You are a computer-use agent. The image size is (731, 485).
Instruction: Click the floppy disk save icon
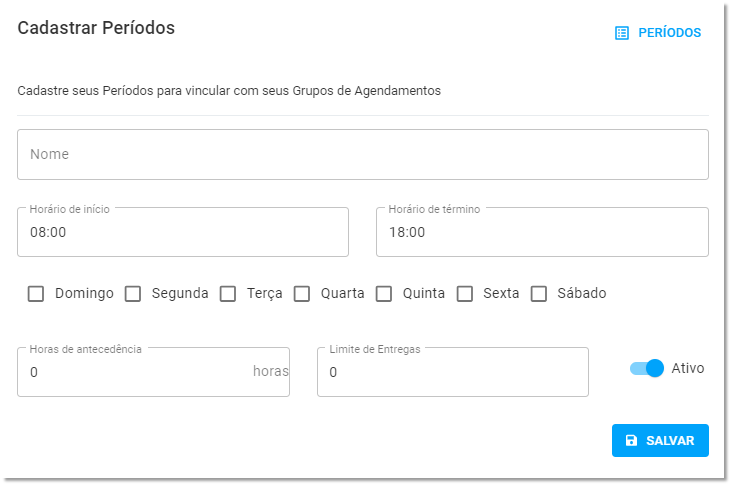click(x=631, y=440)
